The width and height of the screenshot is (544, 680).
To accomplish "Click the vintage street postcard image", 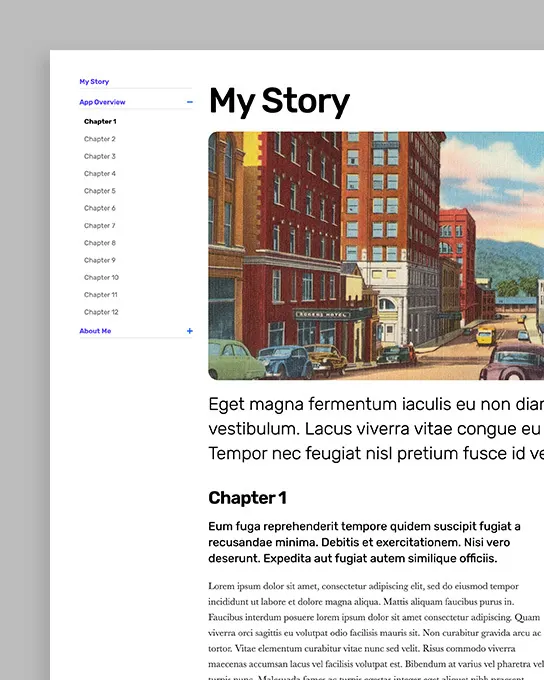I will point(376,256).
